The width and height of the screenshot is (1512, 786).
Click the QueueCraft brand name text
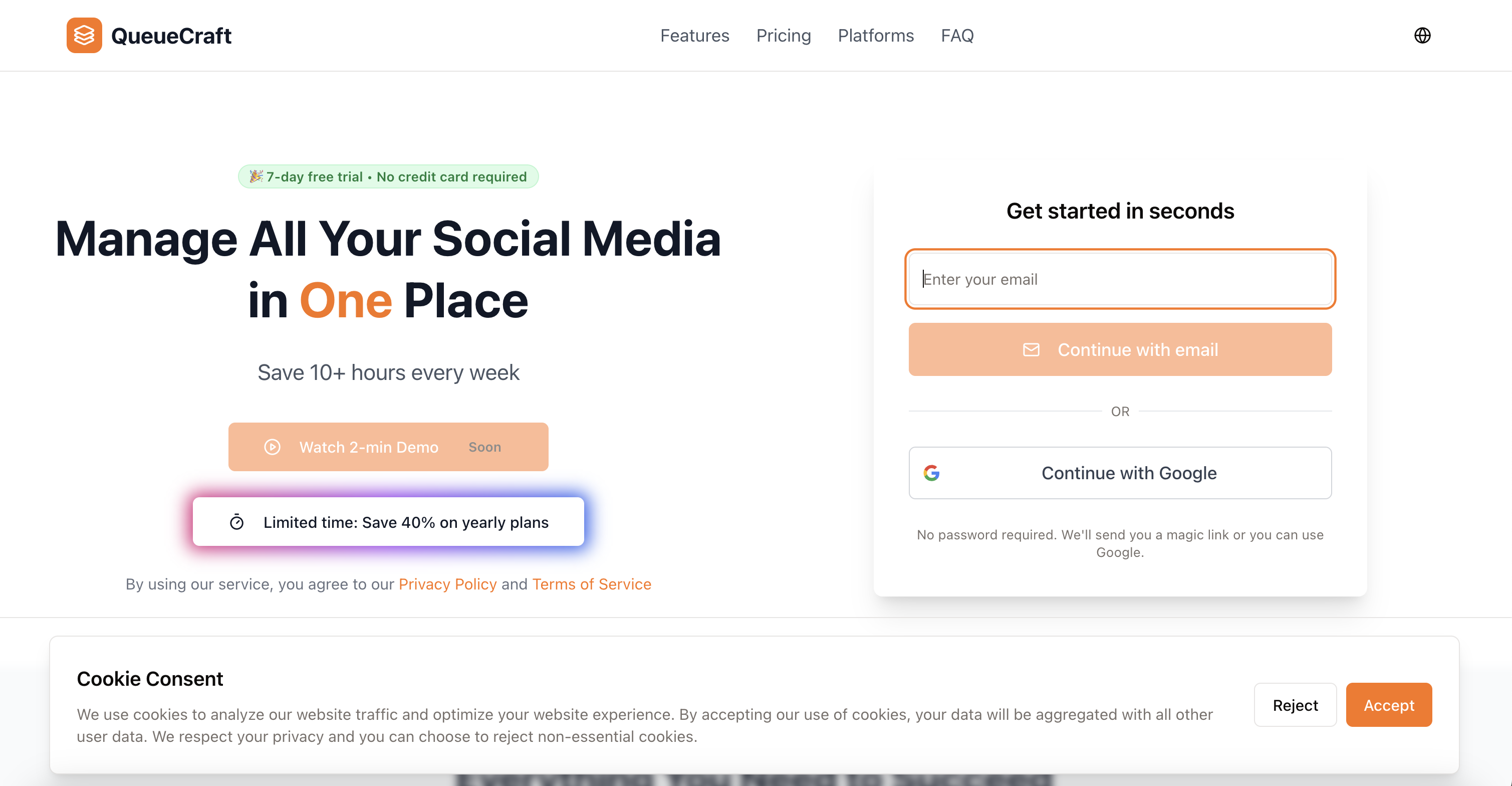coord(171,36)
